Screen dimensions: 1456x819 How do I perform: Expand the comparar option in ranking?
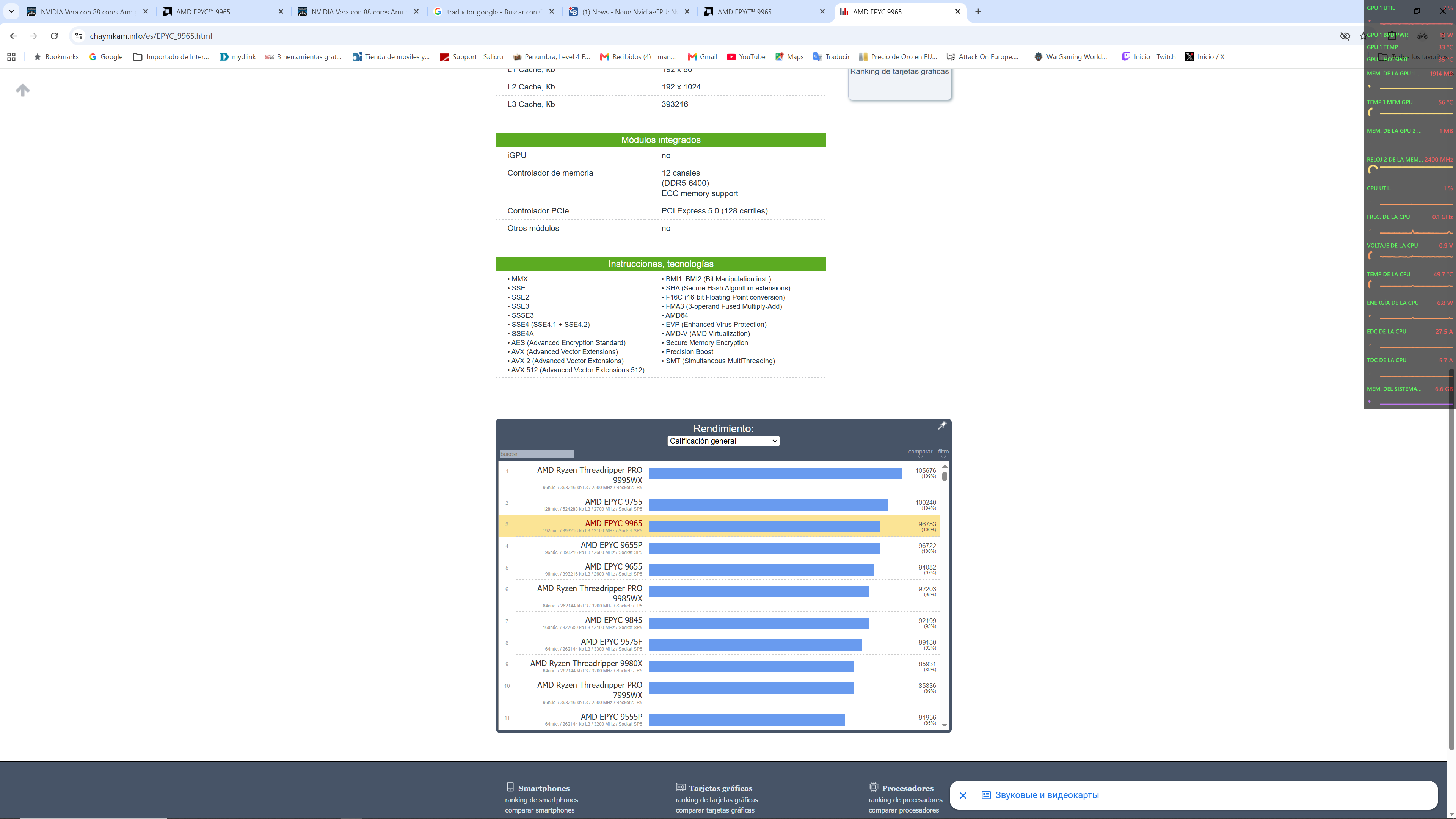pyautogui.click(x=919, y=453)
